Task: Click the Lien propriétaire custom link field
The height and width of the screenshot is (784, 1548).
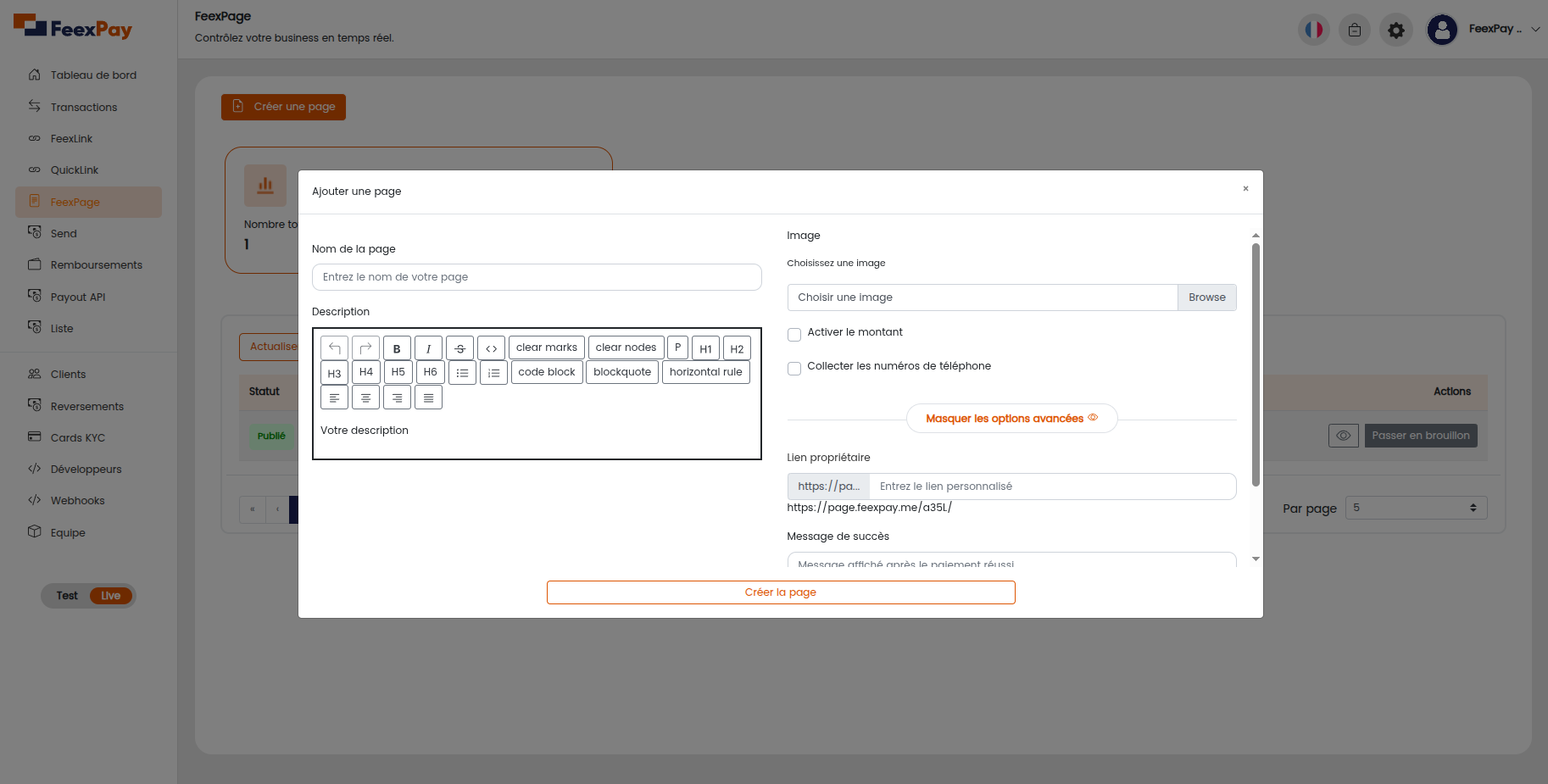Action: click(x=1052, y=487)
